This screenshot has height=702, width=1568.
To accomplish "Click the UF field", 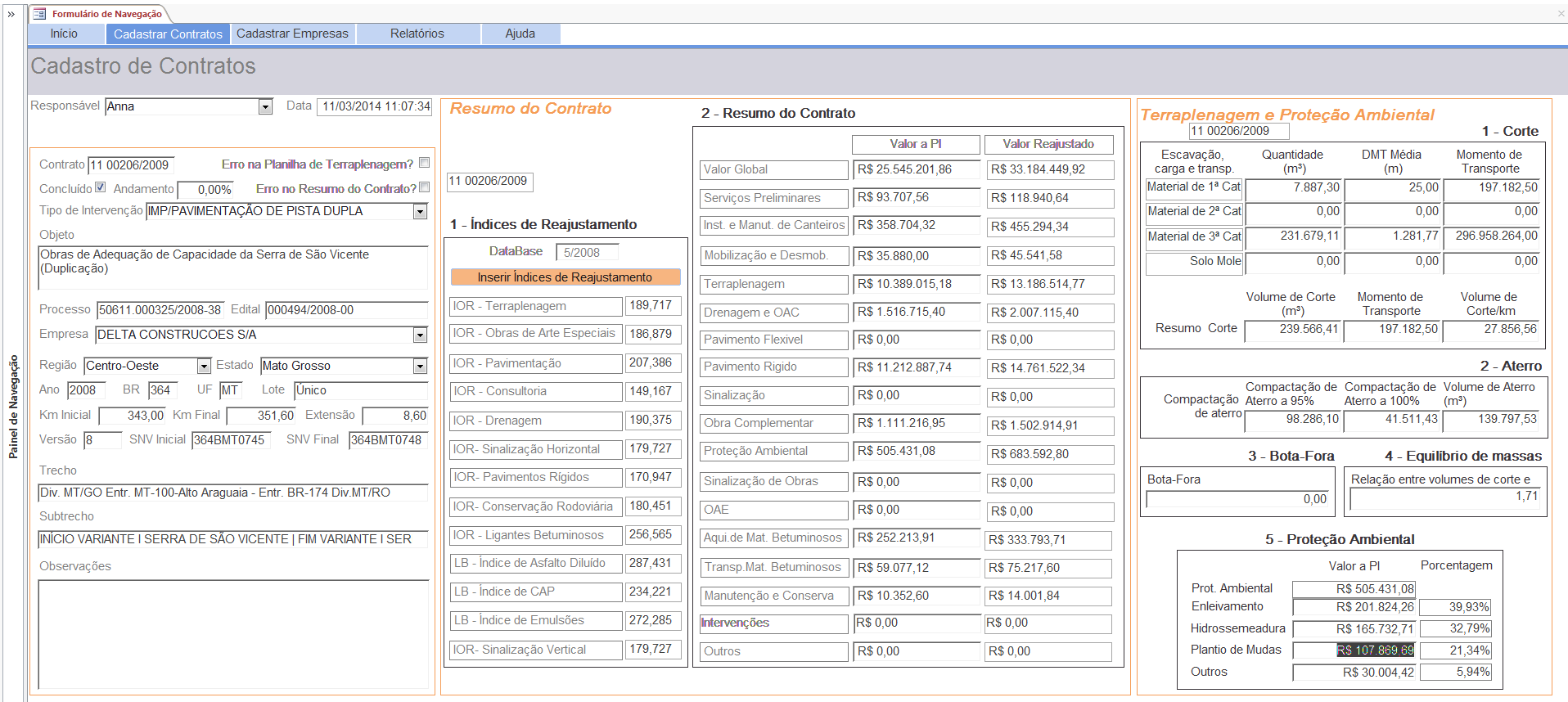I will pyautogui.click(x=230, y=390).
